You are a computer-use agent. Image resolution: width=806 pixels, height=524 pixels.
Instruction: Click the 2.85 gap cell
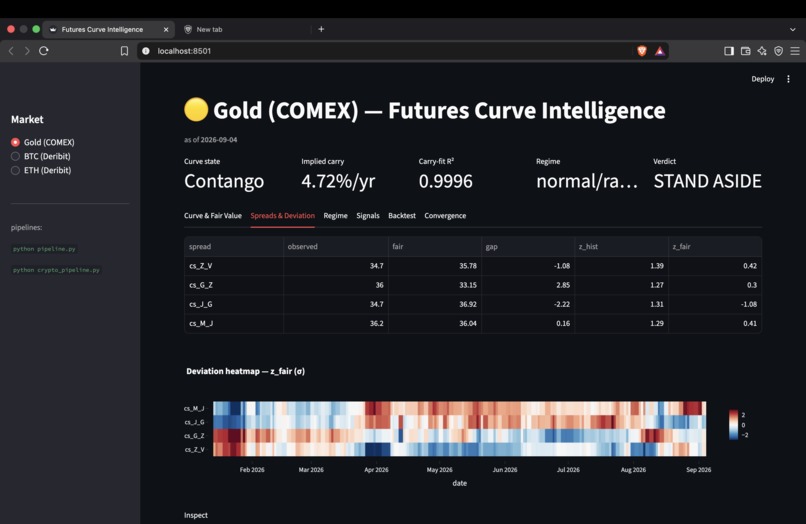(x=528, y=285)
